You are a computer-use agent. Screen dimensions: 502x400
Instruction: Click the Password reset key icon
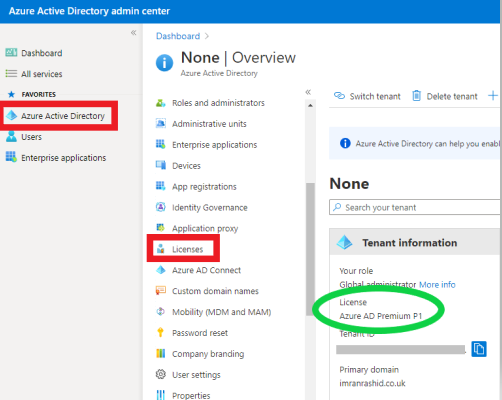pyautogui.click(x=160, y=332)
